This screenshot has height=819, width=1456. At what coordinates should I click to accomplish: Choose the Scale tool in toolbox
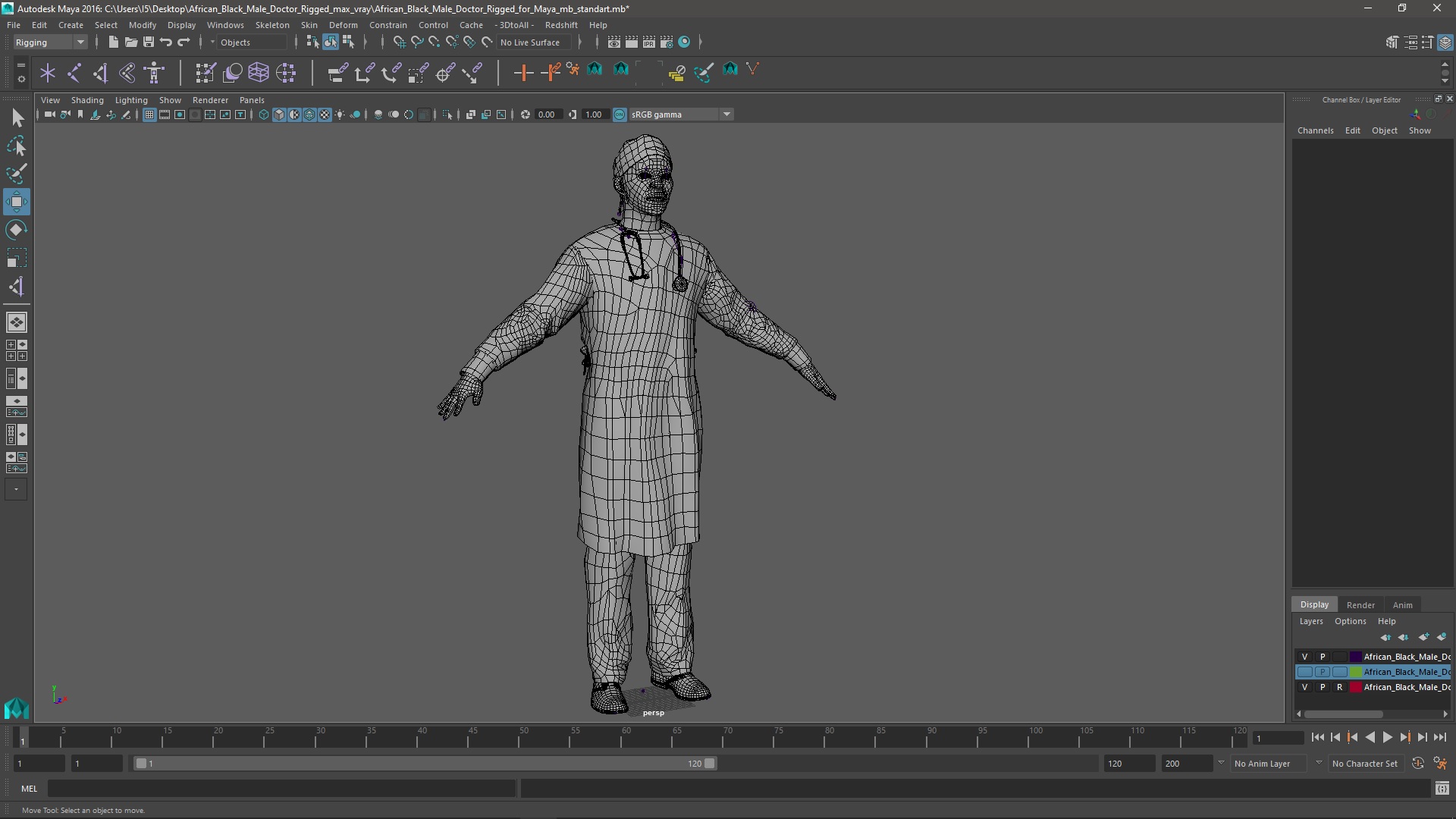tap(17, 258)
